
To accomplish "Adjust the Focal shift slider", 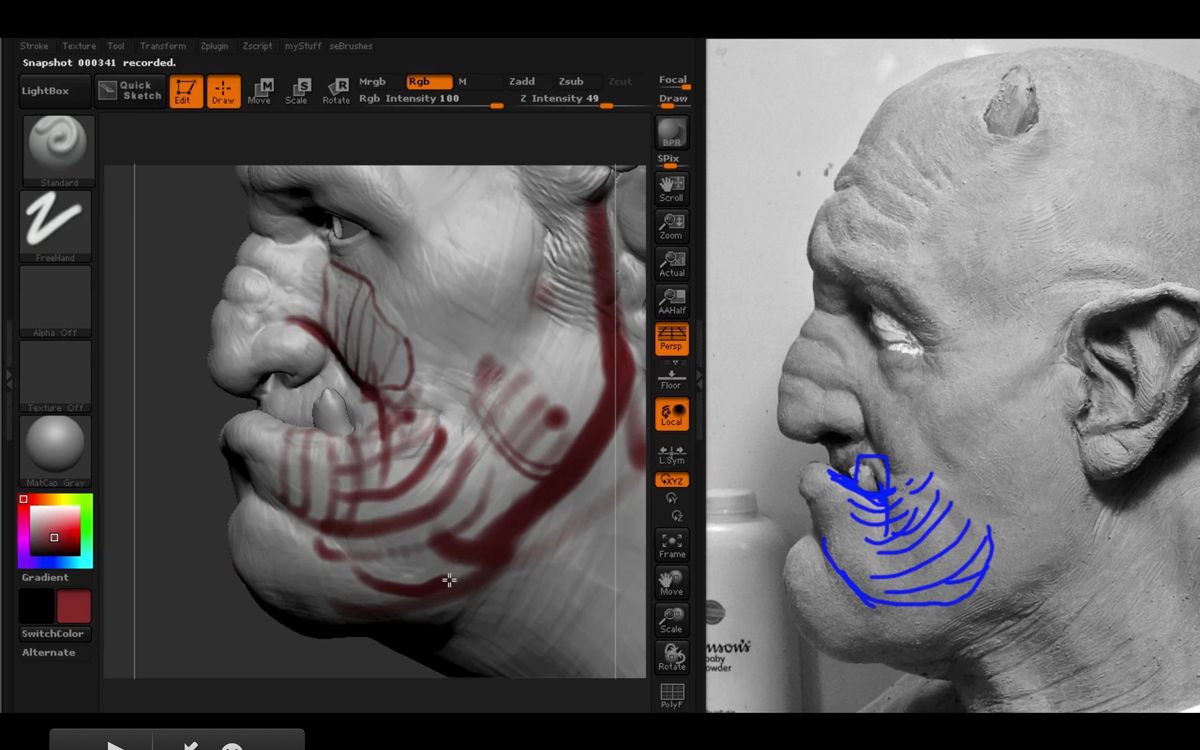I will (x=673, y=81).
